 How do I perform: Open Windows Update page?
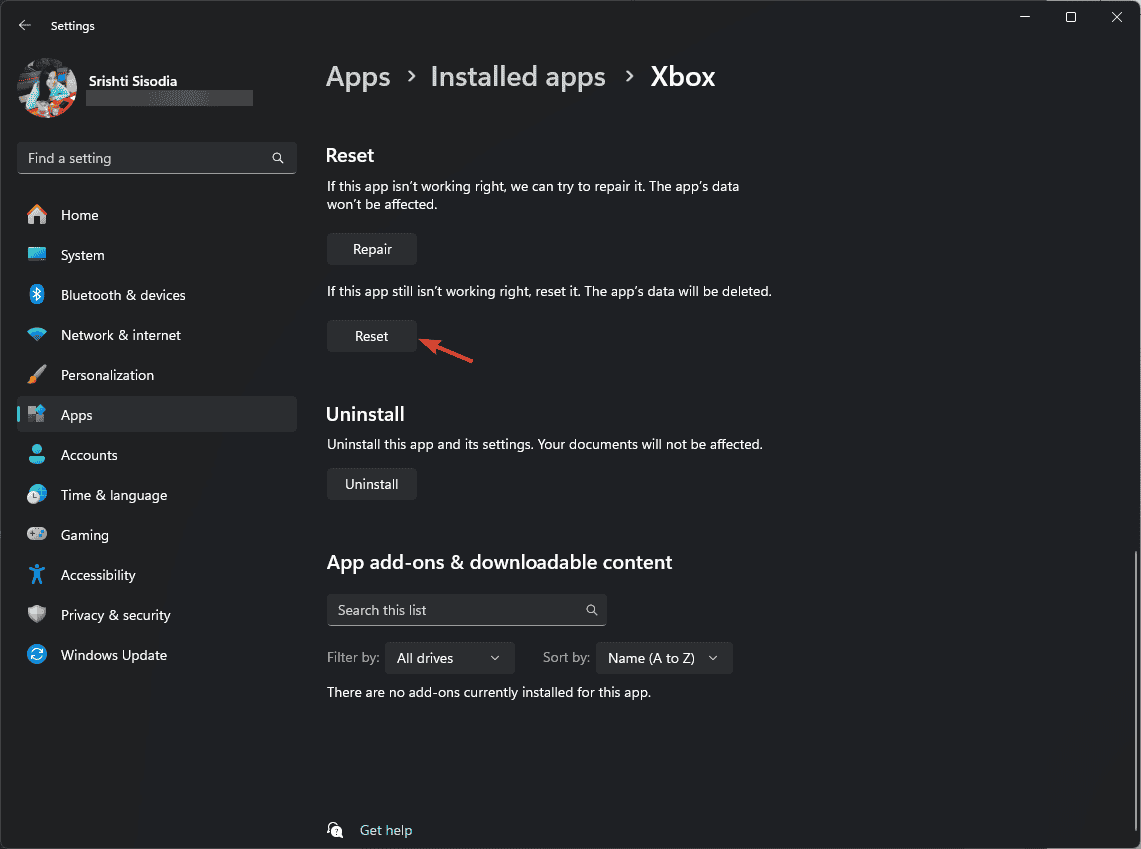pos(156,655)
